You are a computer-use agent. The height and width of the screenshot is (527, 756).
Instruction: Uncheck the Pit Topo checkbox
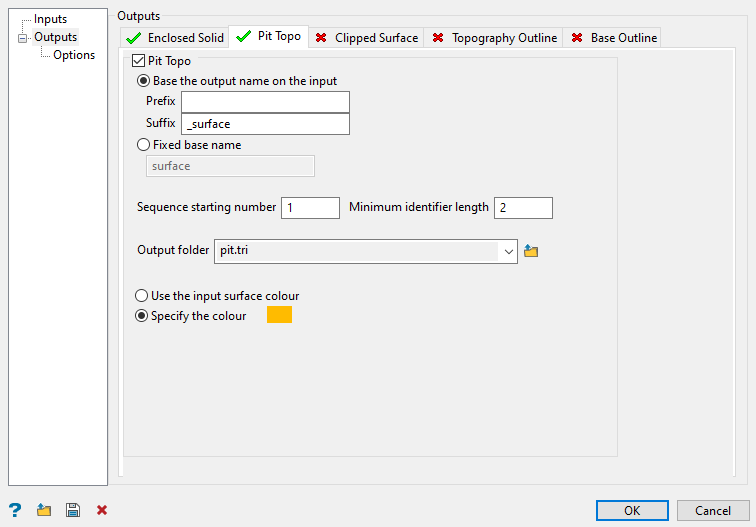click(139, 61)
